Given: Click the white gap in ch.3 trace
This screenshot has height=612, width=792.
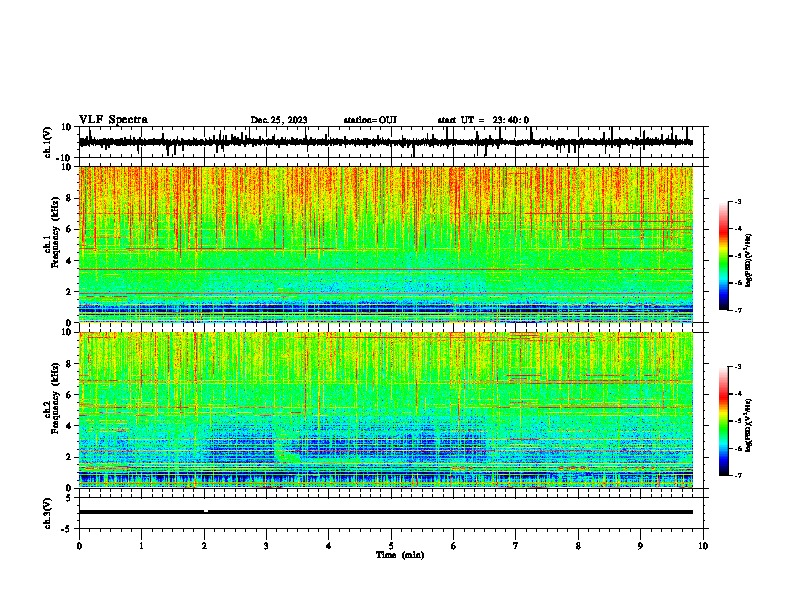Looking at the screenshot, I should tap(206, 511).
